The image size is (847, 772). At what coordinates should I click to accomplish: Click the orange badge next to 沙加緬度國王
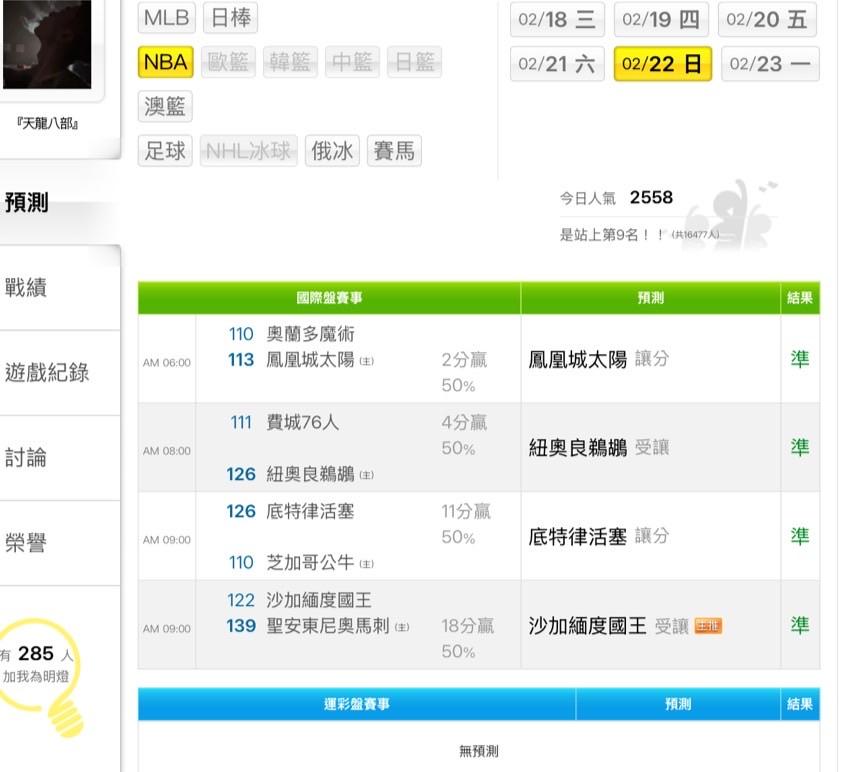(708, 626)
